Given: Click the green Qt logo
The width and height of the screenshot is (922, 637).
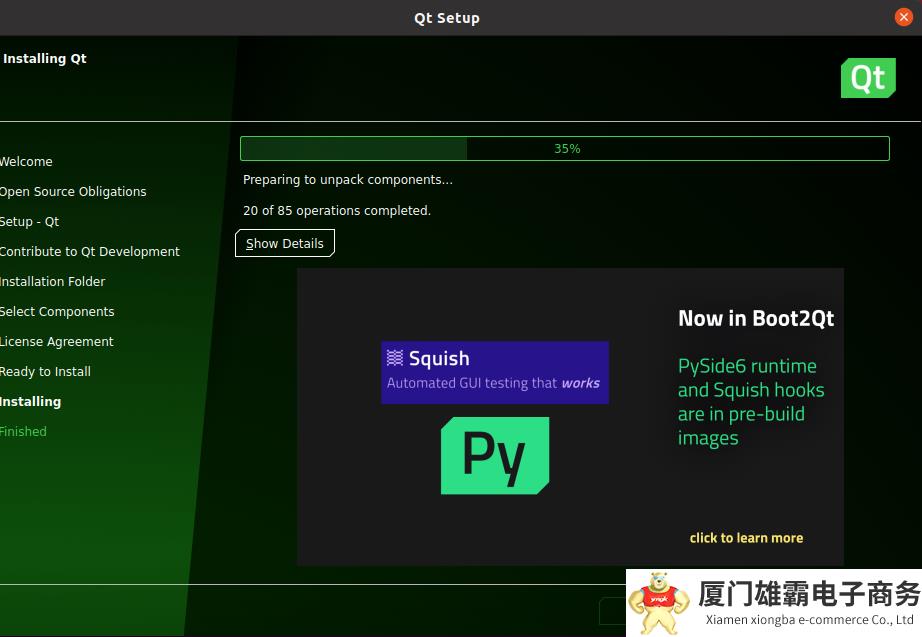Looking at the screenshot, I should [x=867, y=78].
